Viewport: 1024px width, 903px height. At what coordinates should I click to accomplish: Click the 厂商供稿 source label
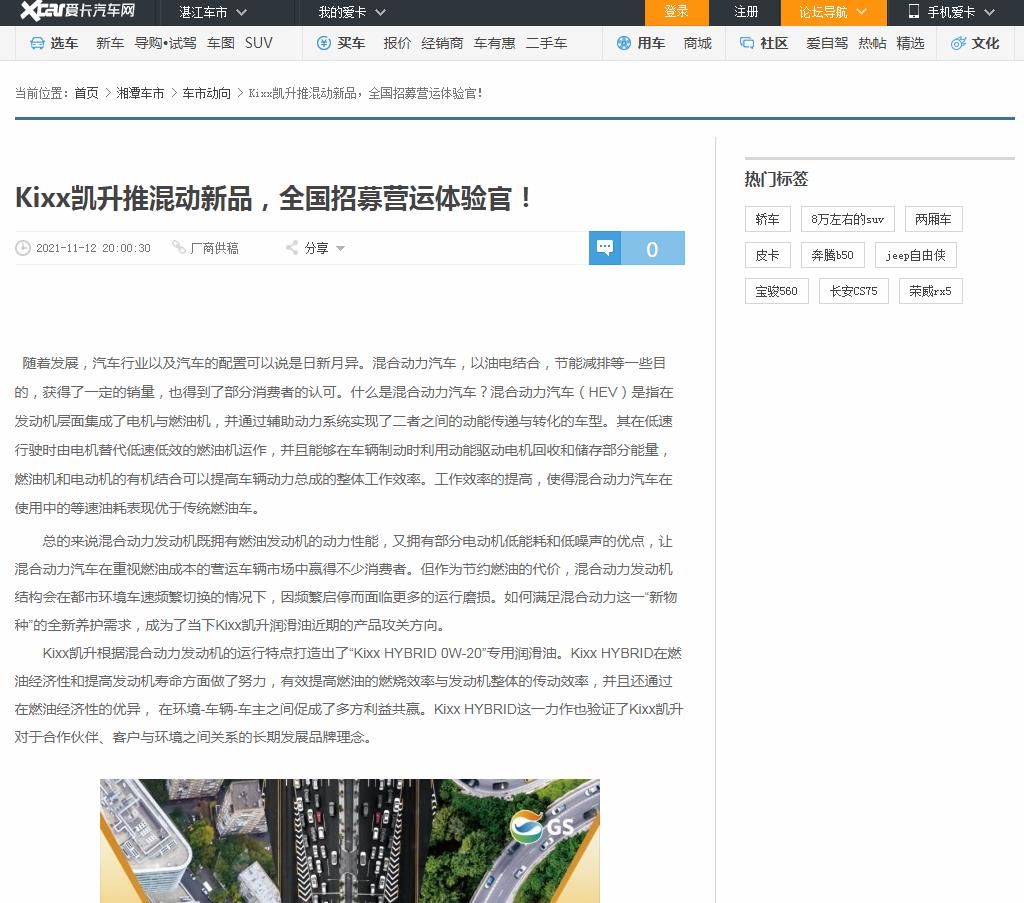[x=214, y=248]
